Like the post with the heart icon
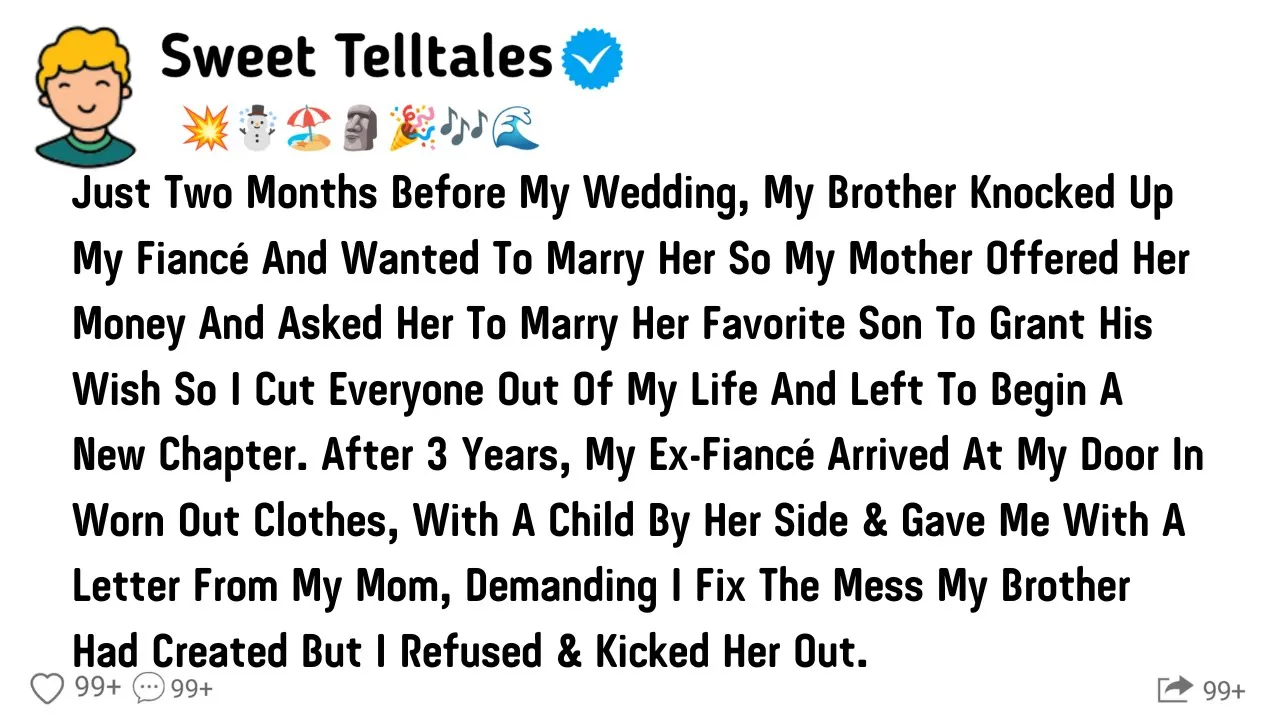Viewport: 1280px width, 720px height. point(47,688)
